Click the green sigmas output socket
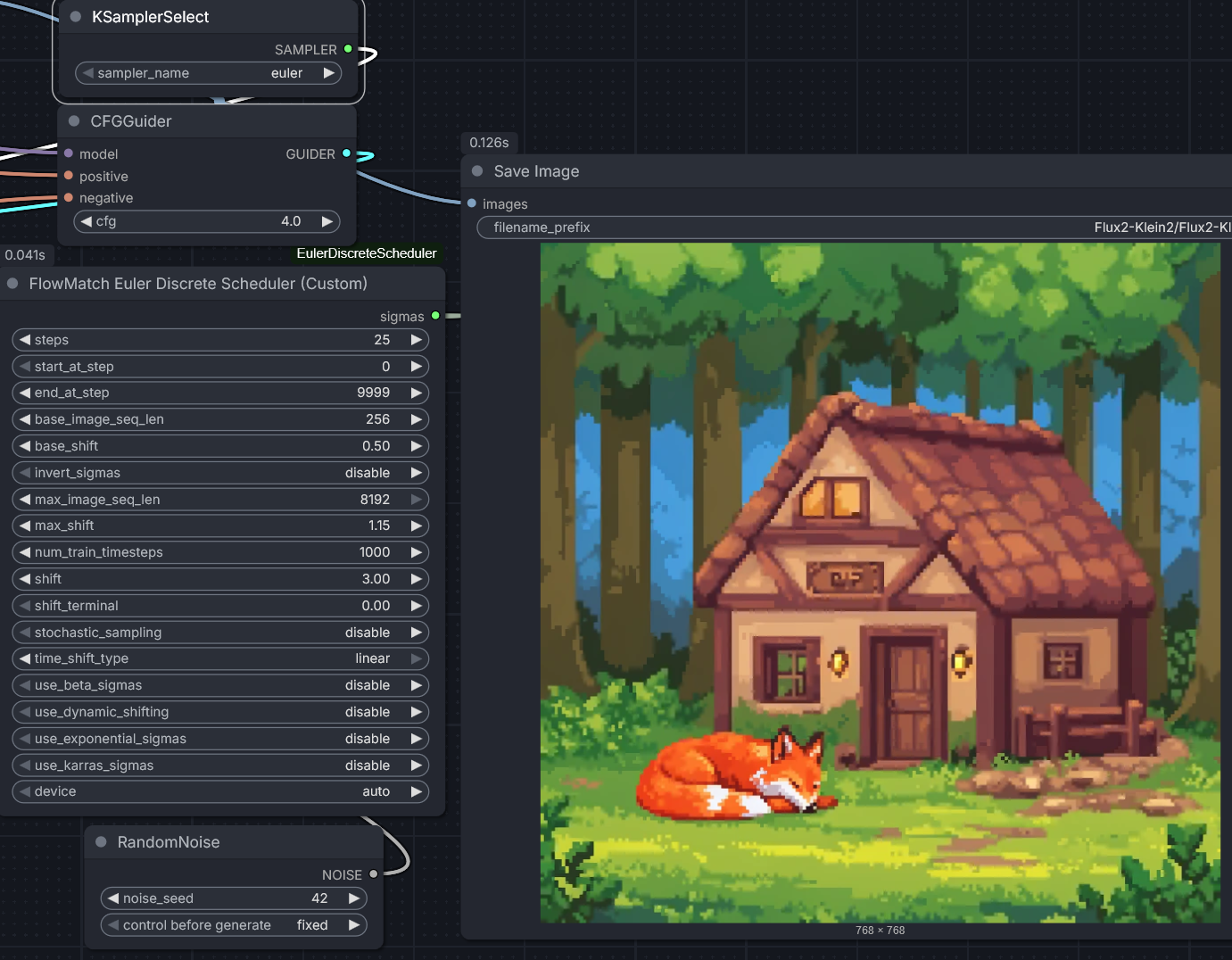This screenshot has height=960, width=1232. coord(435,316)
